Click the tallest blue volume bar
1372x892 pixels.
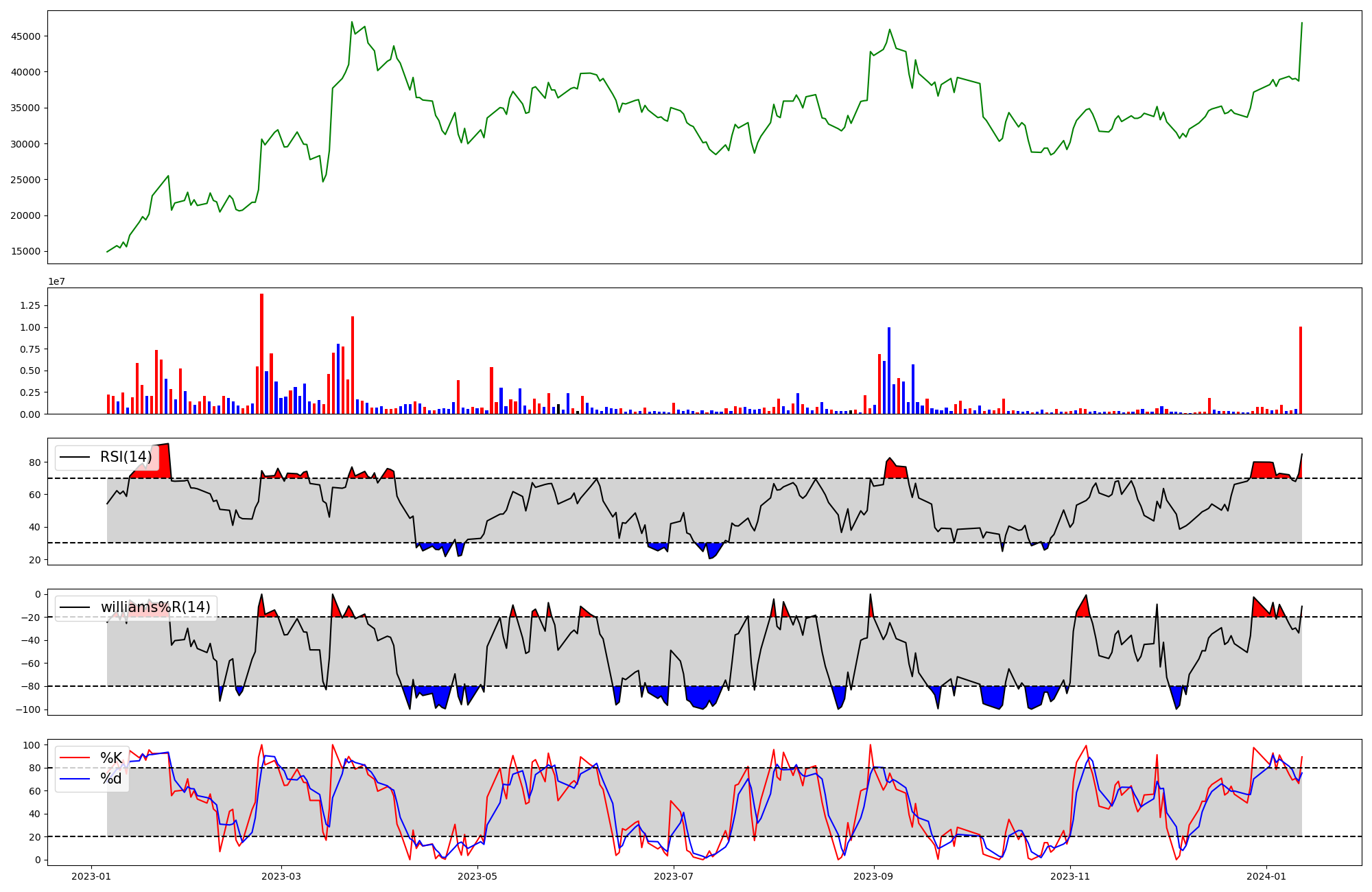[x=889, y=371]
